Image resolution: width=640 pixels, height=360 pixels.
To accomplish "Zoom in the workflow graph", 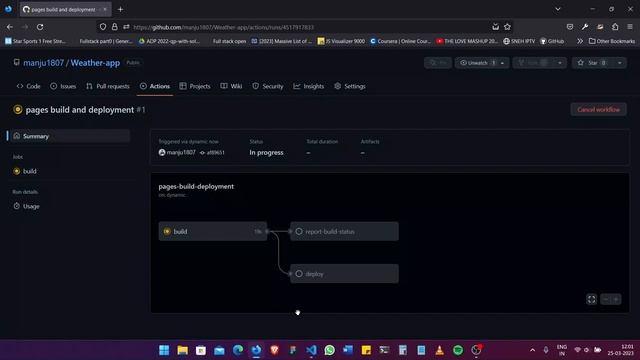I will coord(616,299).
